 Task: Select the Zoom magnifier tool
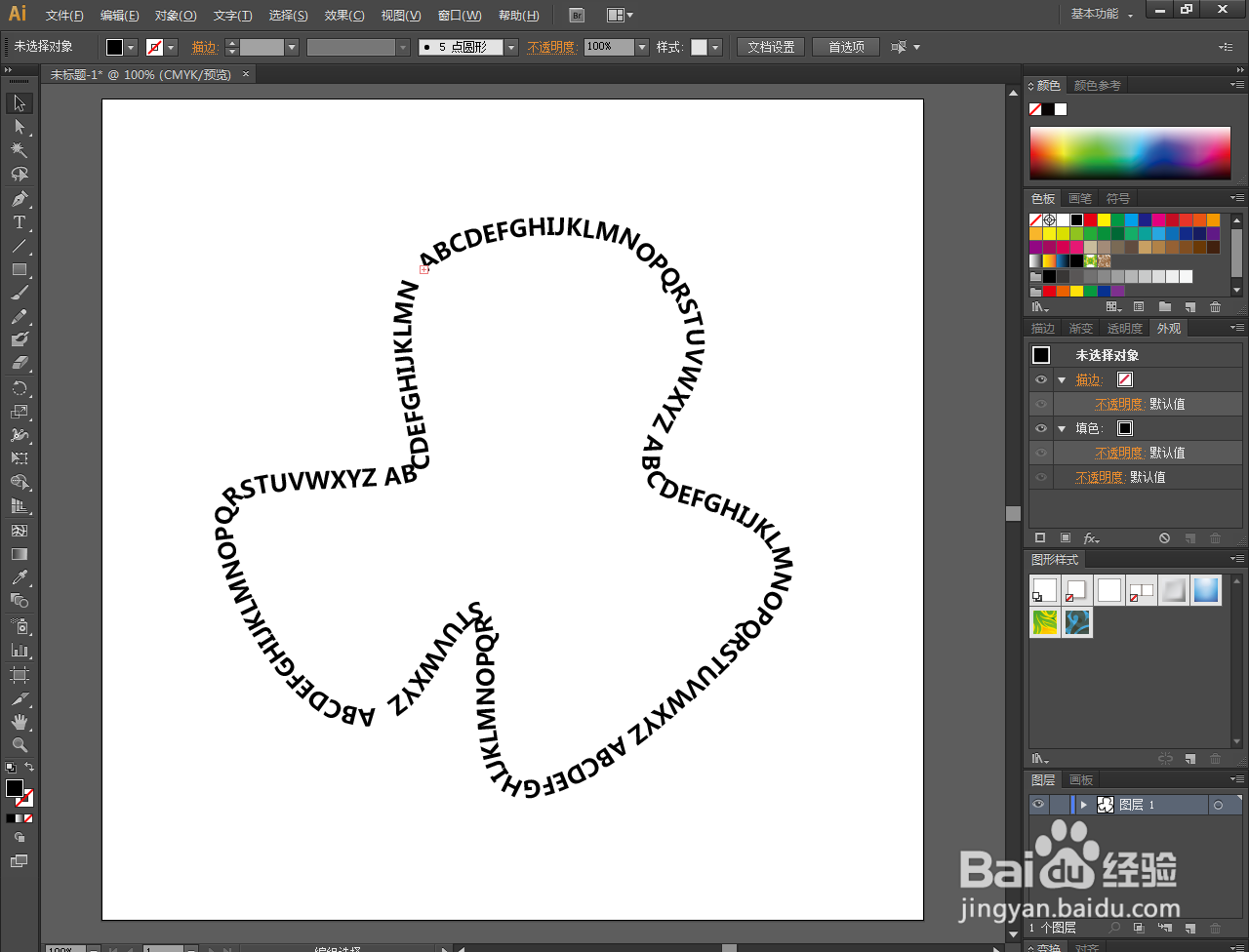tap(19, 745)
